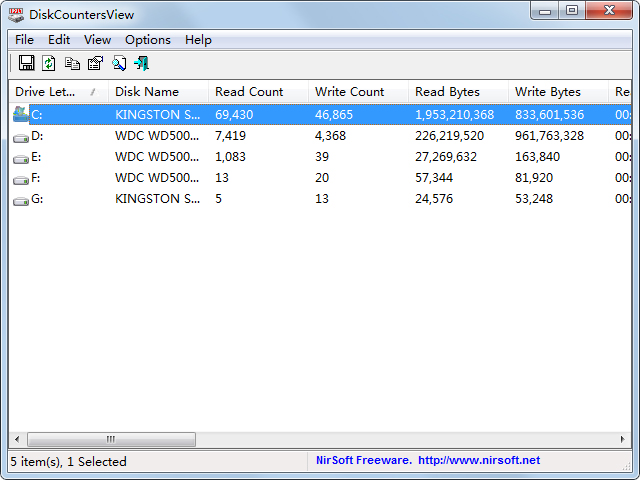Image resolution: width=640 pixels, height=480 pixels.
Task: Open the Edit menu
Action: [x=59, y=40]
